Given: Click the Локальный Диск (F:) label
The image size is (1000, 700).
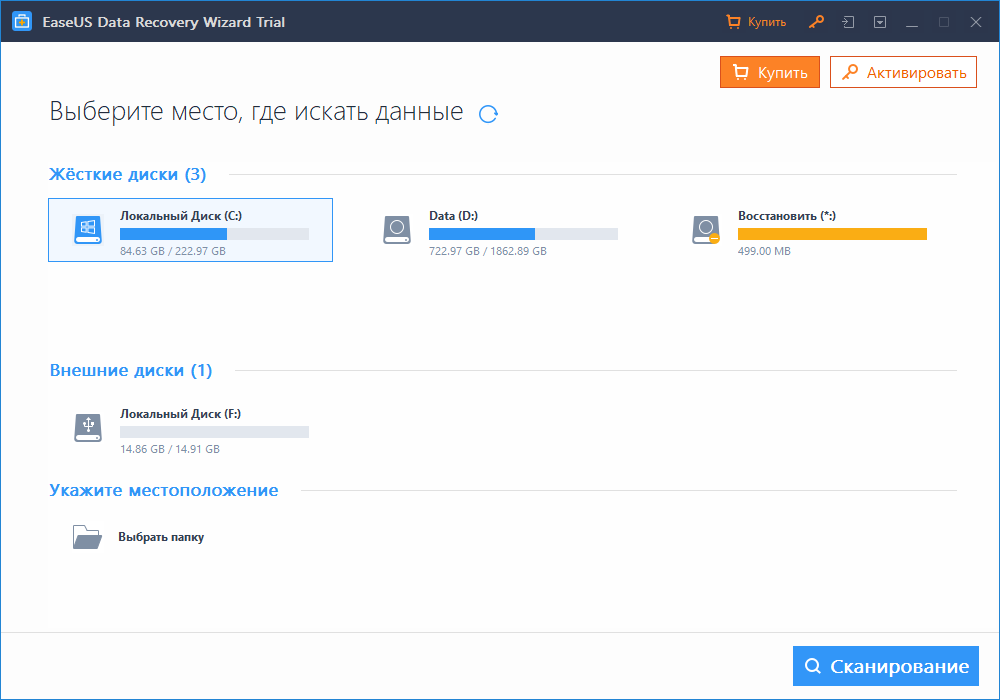Looking at the screenshot, I should (x=180, y=414).
